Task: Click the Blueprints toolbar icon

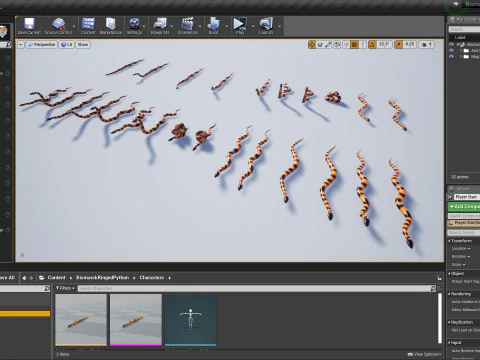Action: pyautogui.click(x=160, y=24)
